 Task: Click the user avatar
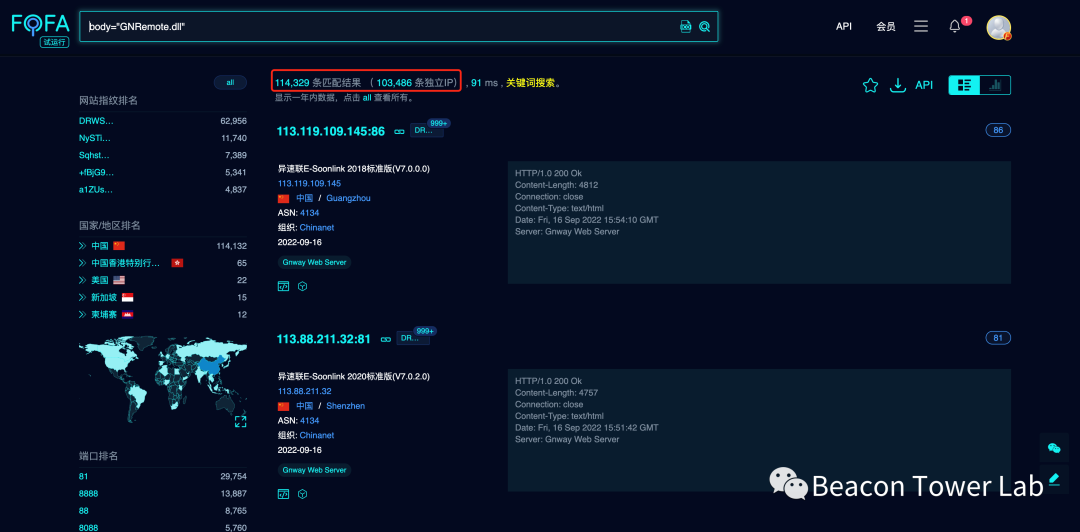999,28
